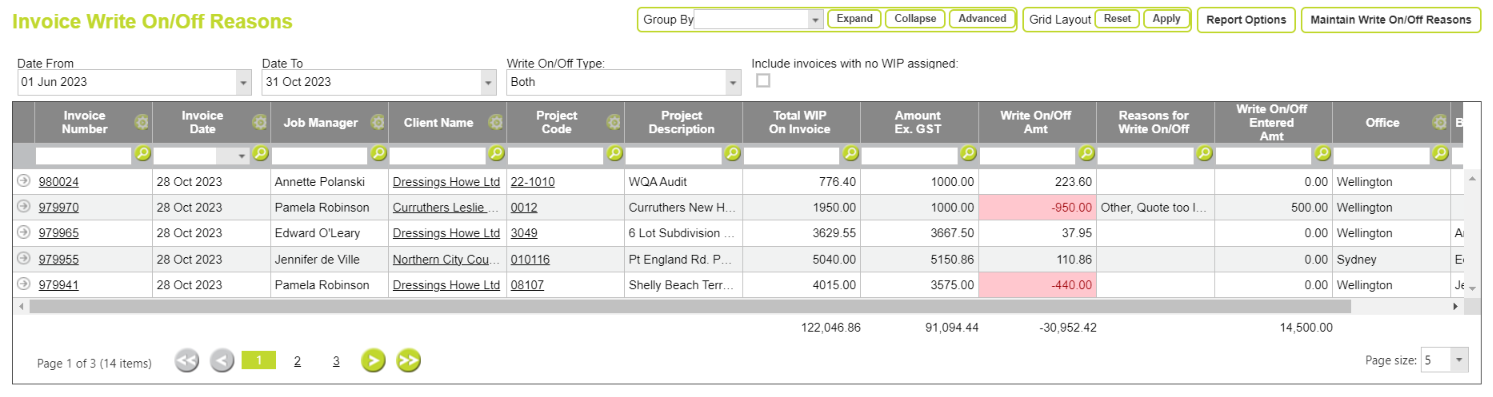Screen dimensions: 1493x397
Task: Click the Invoice Number filter text box
Action: 84,155
